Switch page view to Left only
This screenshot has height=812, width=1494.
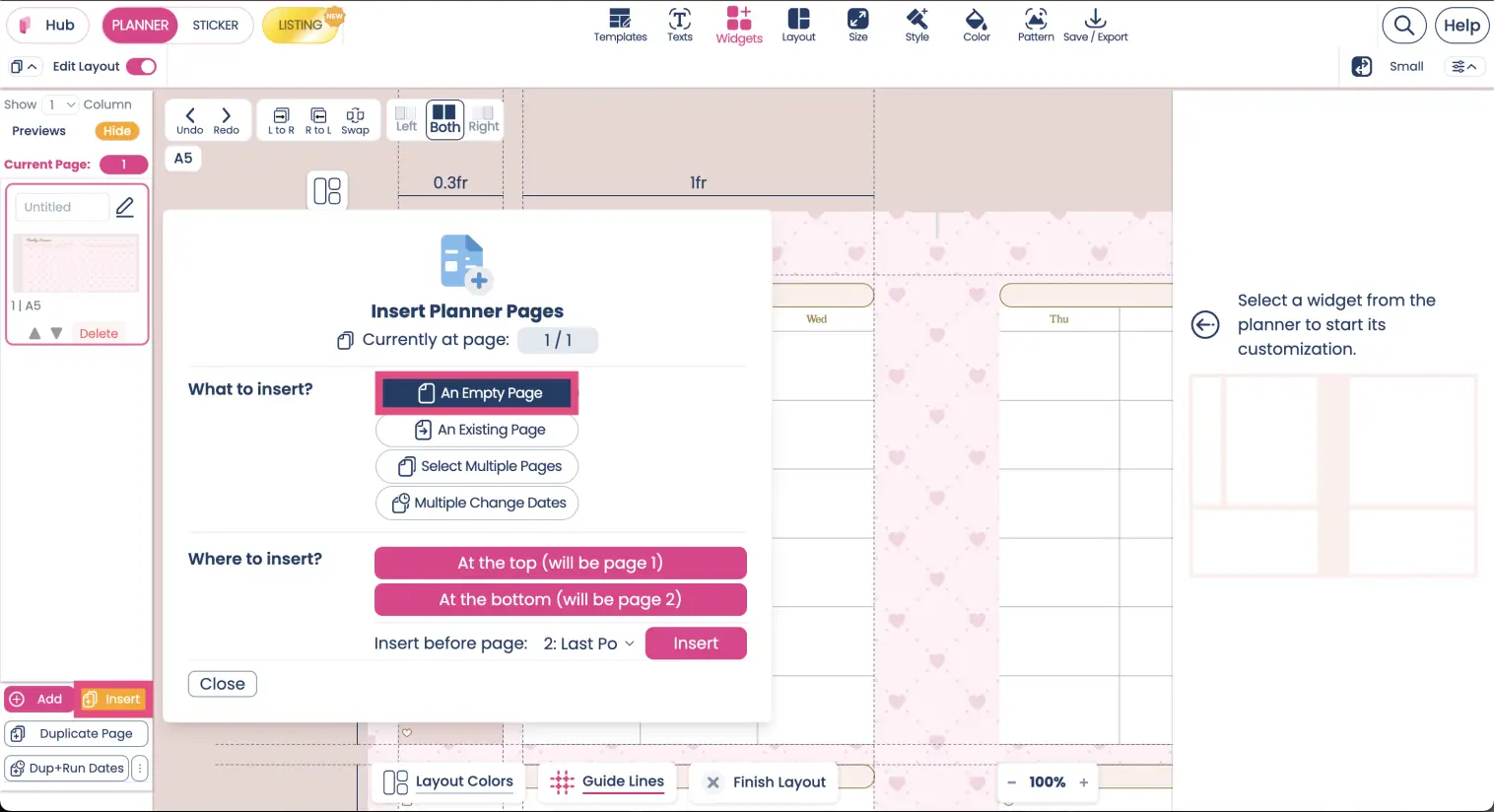405,119
